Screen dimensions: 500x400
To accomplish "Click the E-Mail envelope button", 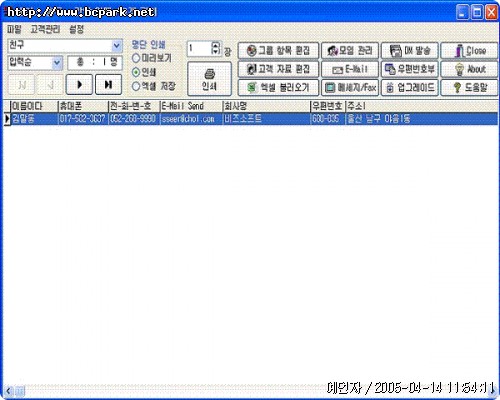I will (350, 69).
